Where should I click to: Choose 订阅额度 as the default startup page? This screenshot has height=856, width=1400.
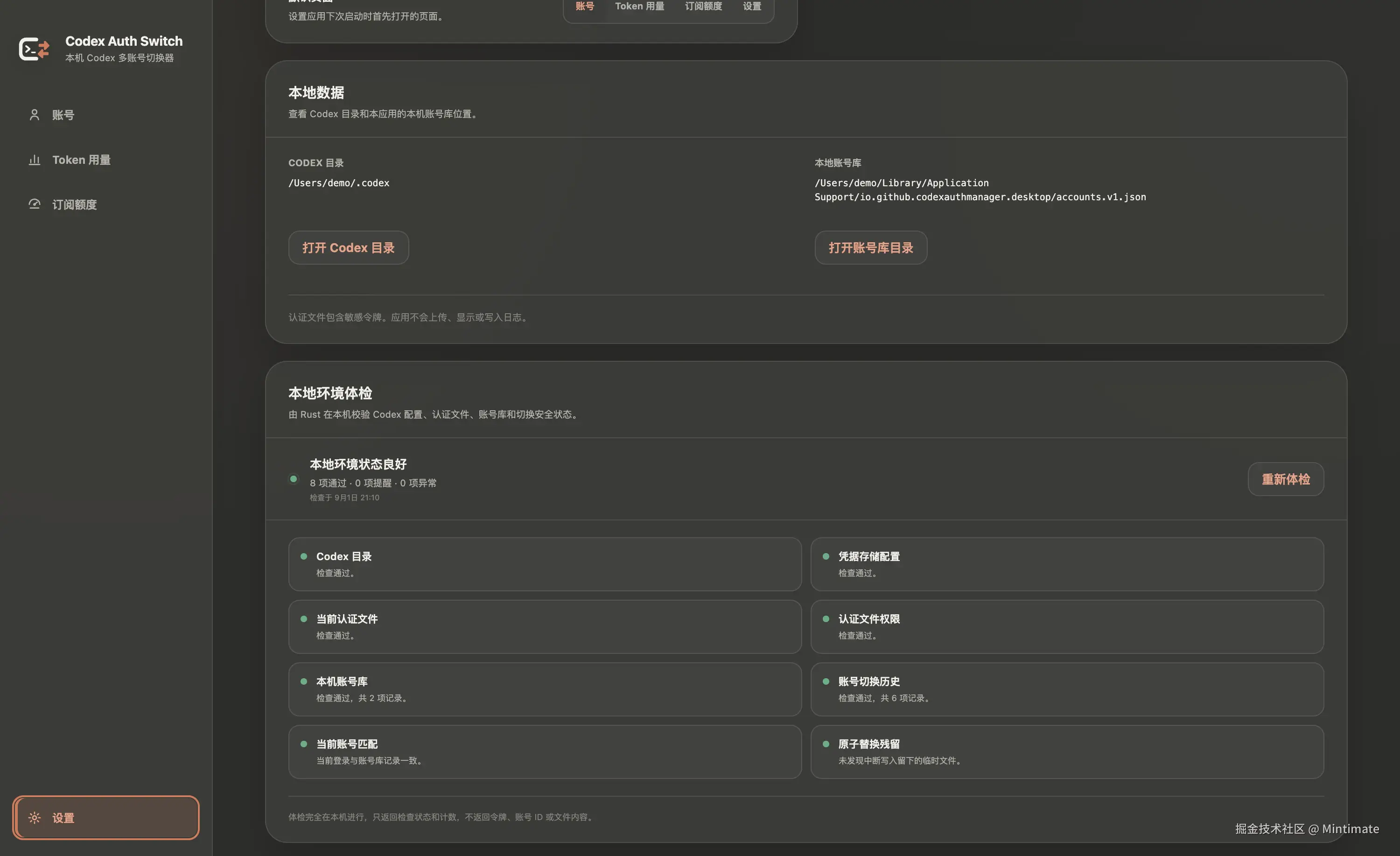click(x=703, y=6)
